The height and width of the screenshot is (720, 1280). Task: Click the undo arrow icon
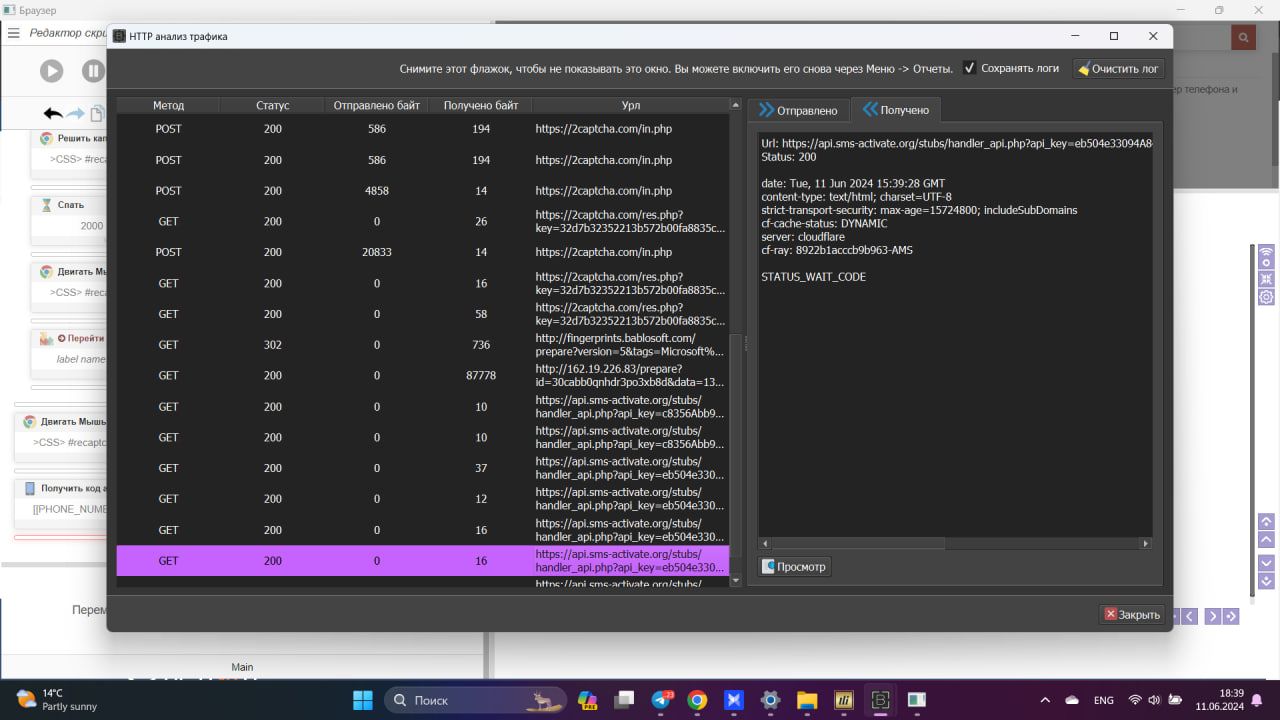tap(53, 114)
